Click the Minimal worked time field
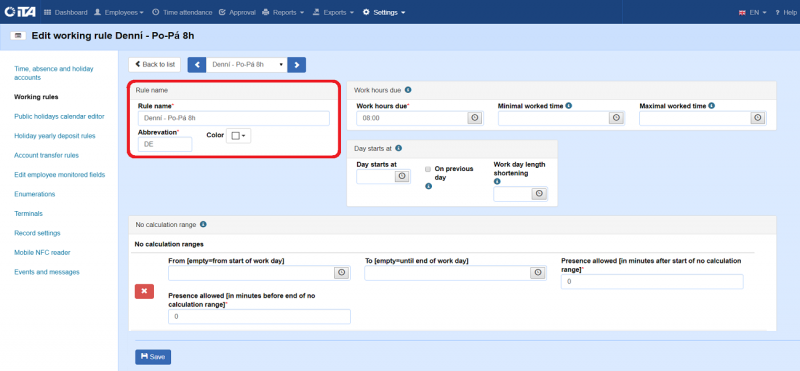This screenshot has height=371, width=800. [x=554, y=118]
